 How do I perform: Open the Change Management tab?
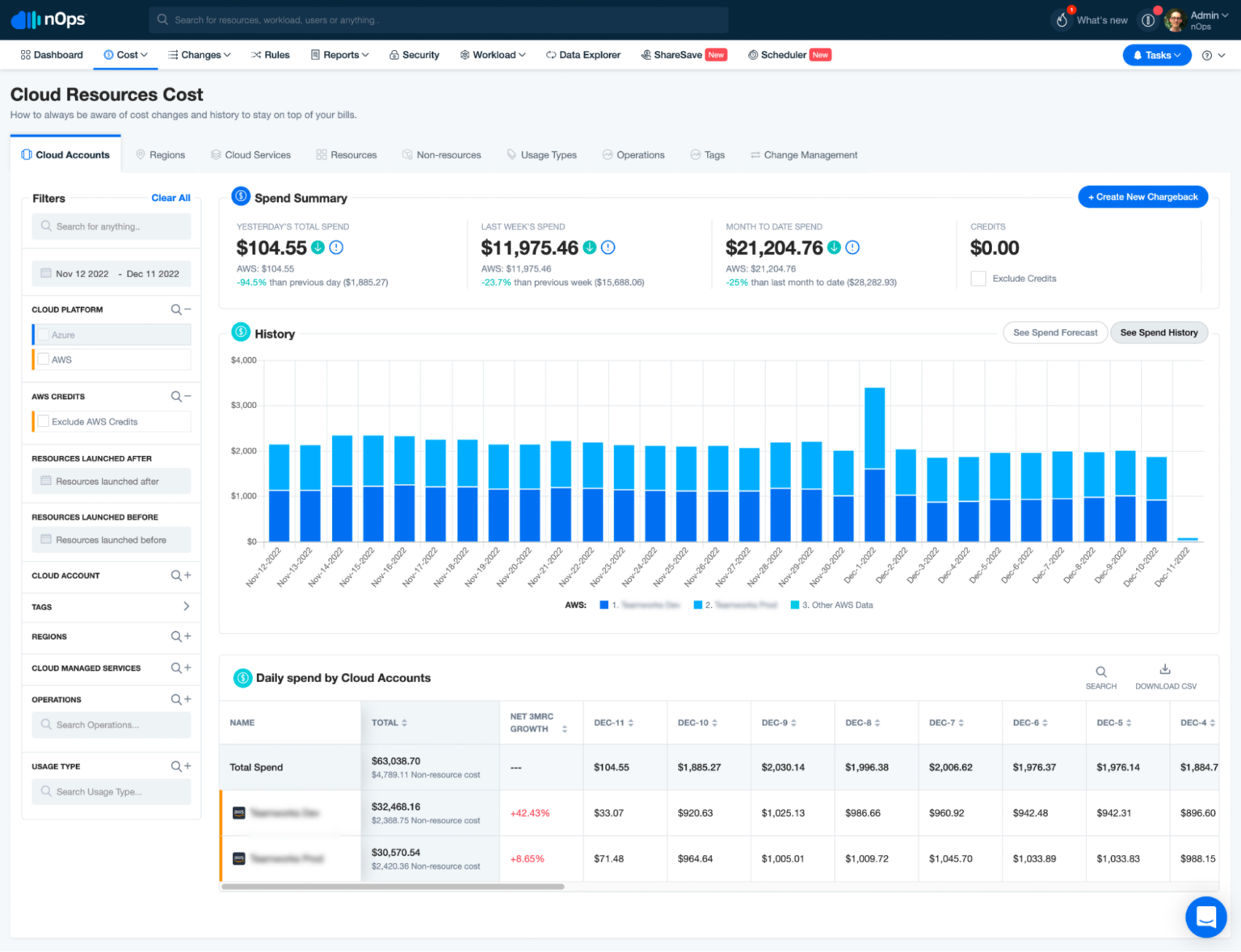click(x=803, y=154)
